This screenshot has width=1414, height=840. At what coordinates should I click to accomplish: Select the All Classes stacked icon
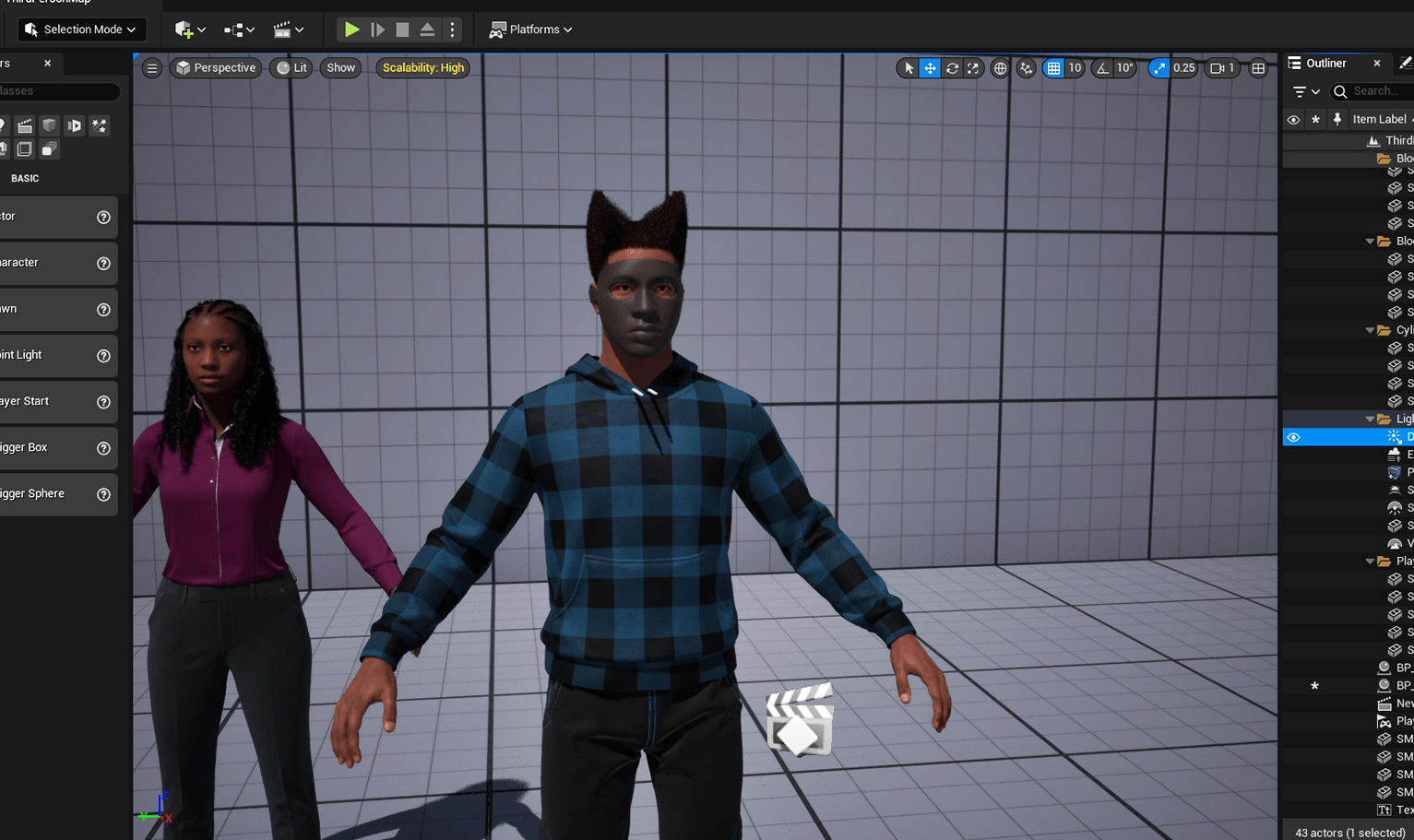pos(50,148)
